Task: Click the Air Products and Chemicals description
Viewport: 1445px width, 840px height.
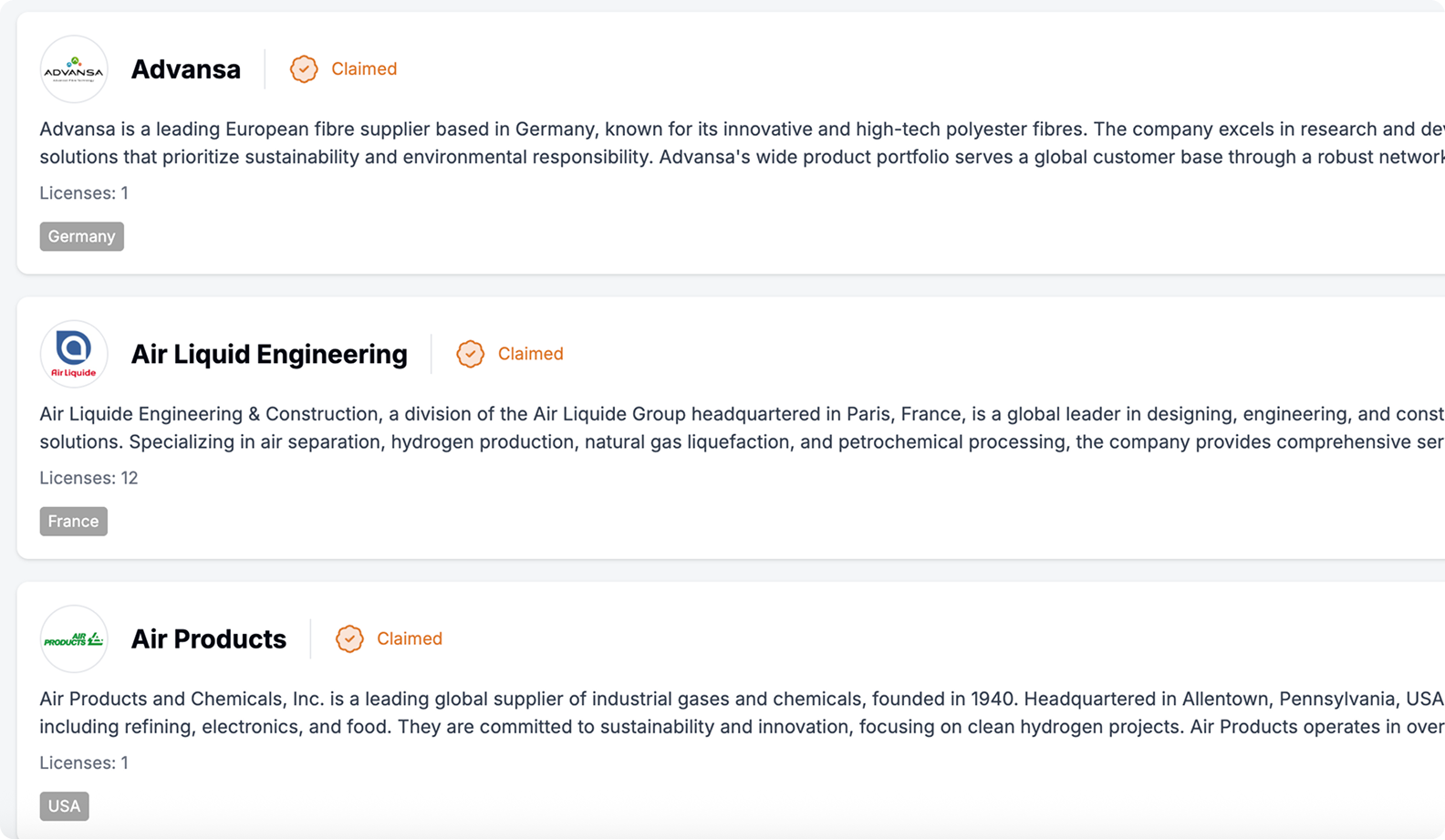Action: [x=742, y=712]
